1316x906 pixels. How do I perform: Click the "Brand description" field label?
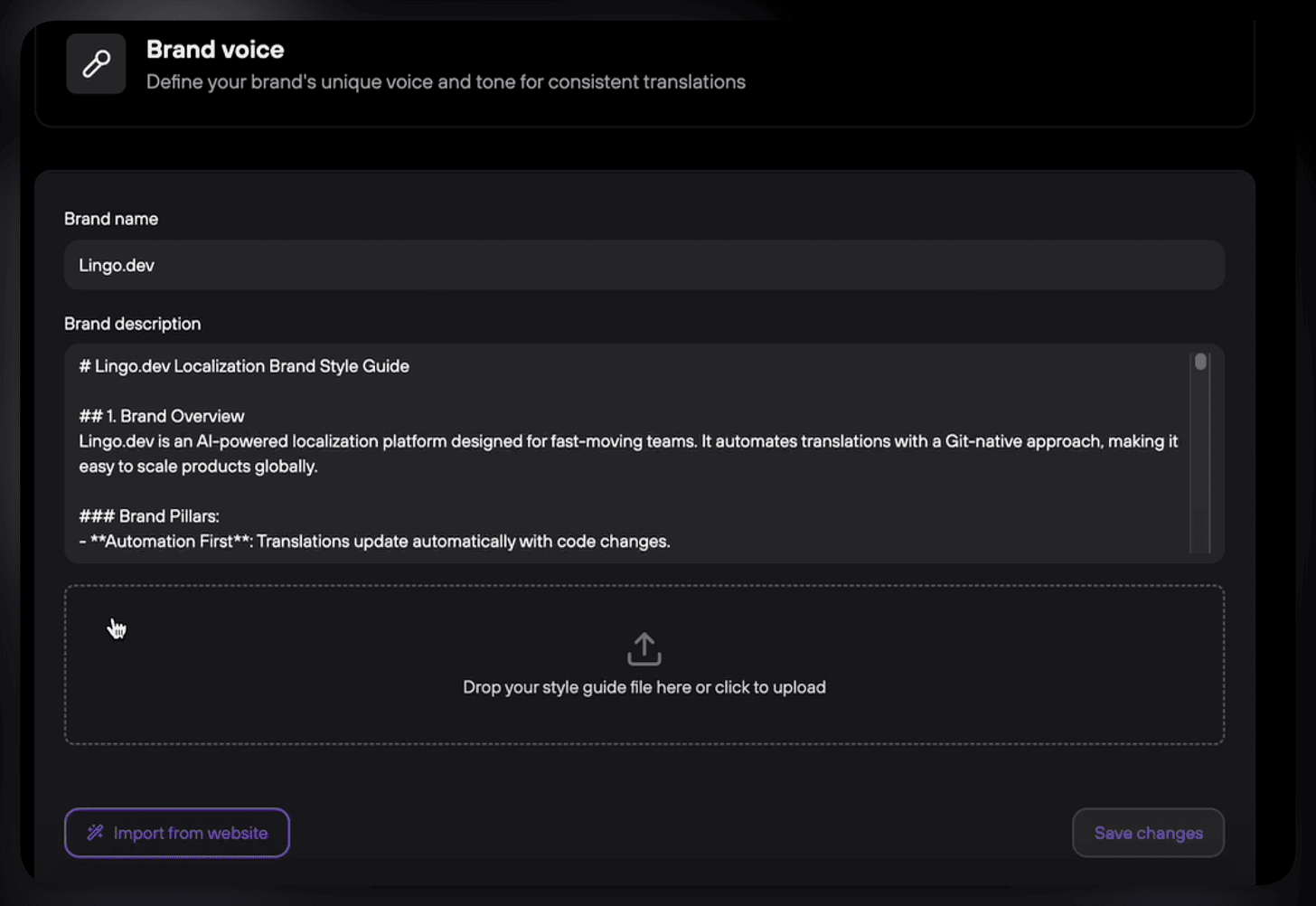coord(133,324)
